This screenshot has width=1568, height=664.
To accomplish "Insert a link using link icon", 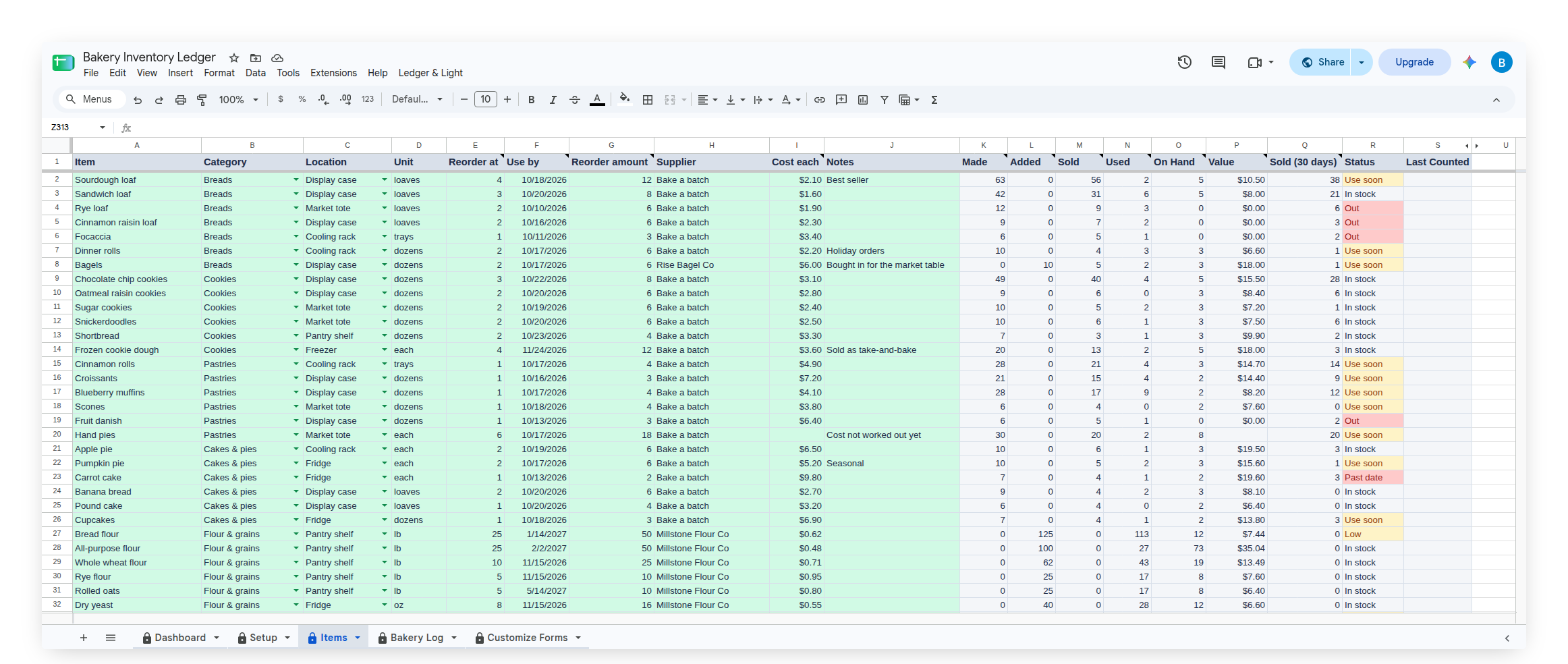I will (x=820, y=100).
